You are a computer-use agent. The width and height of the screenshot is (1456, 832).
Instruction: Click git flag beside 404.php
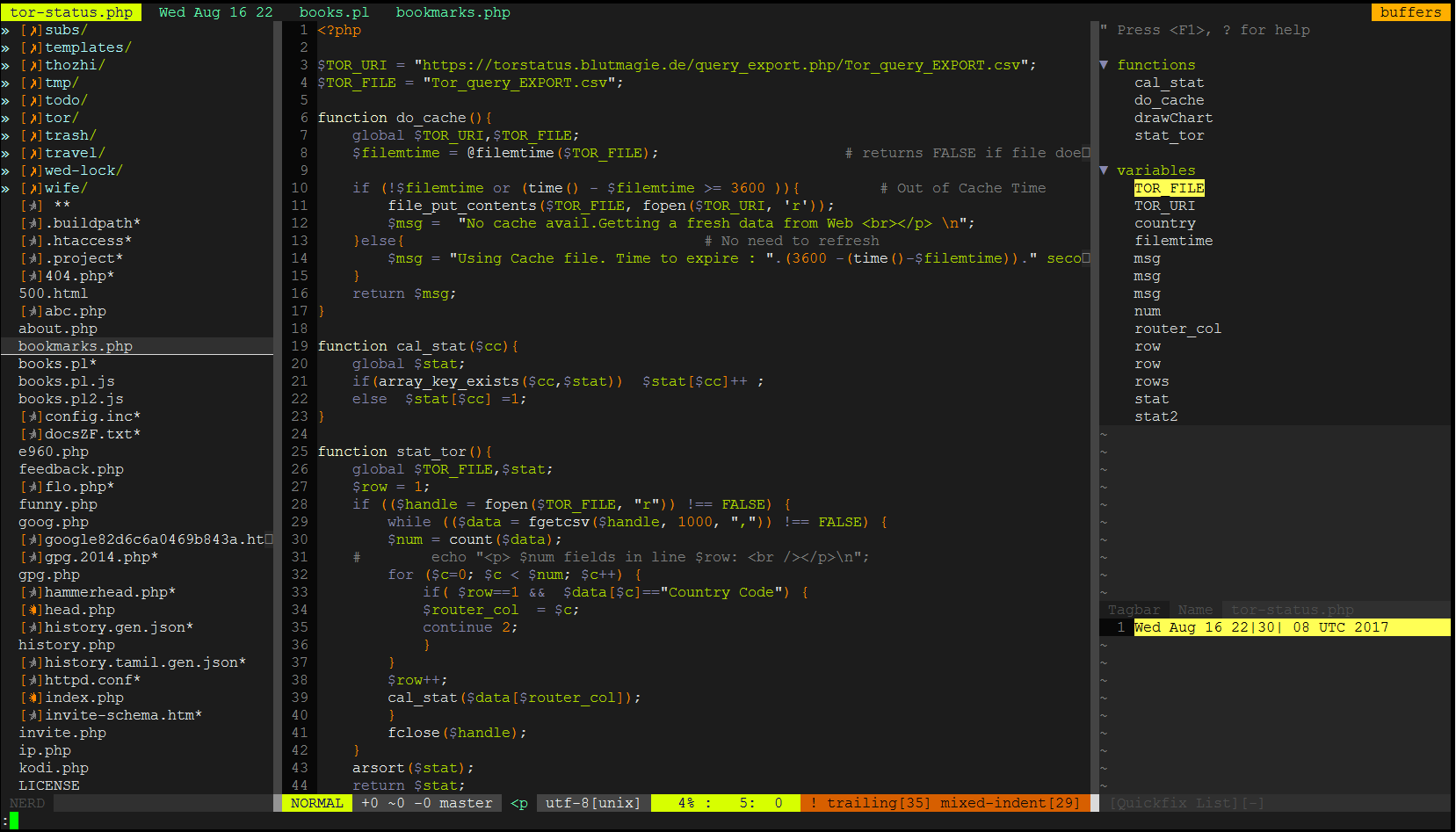32,276
